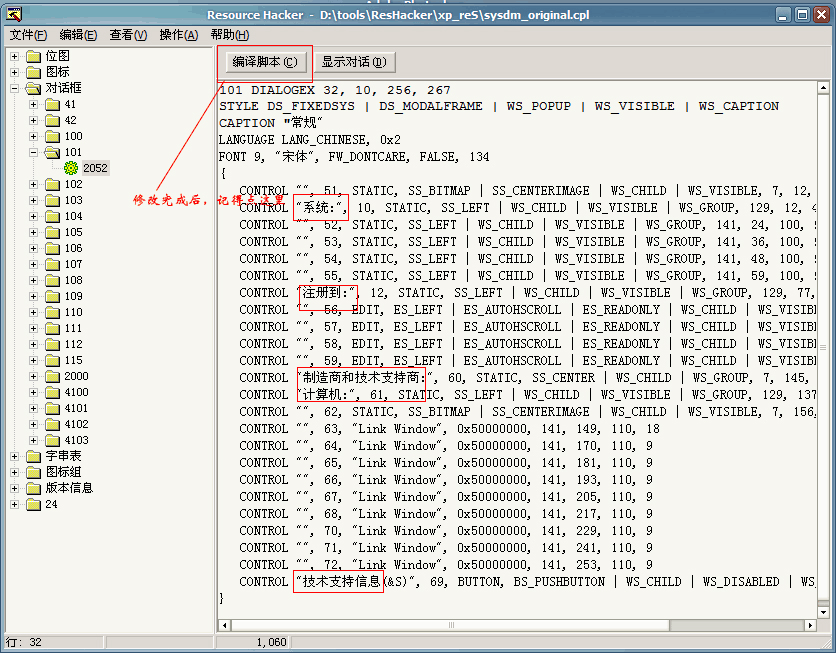Viewport: 836px width, 653px height.
Task: Click the folder icon for 41
Action: pos(52,104)
